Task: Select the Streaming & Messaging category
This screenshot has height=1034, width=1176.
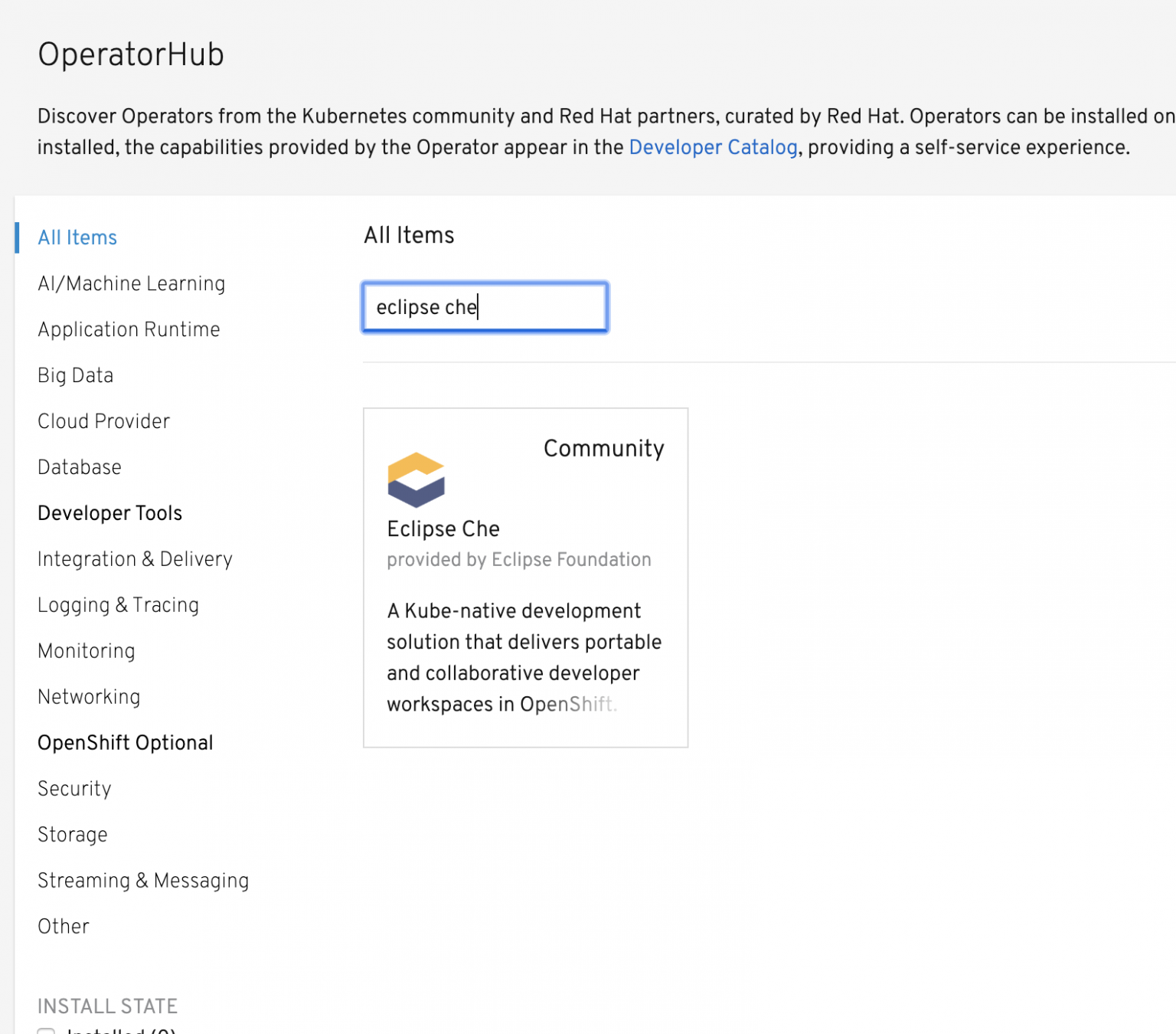Action: [142, 880]
